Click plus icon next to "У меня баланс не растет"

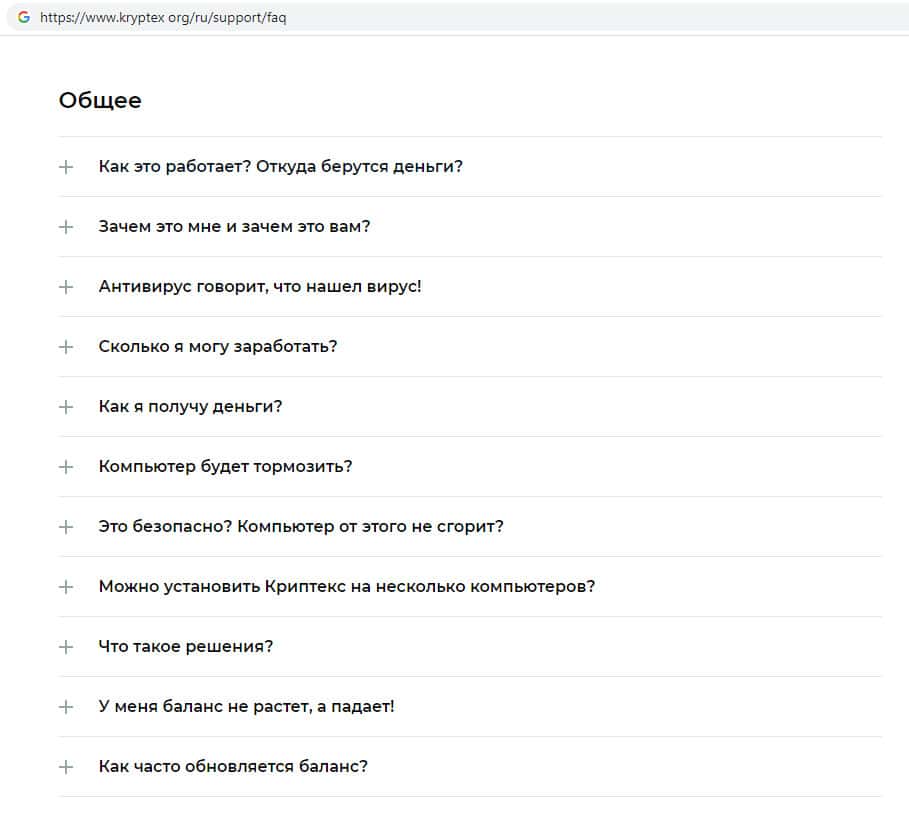(66, 707)
